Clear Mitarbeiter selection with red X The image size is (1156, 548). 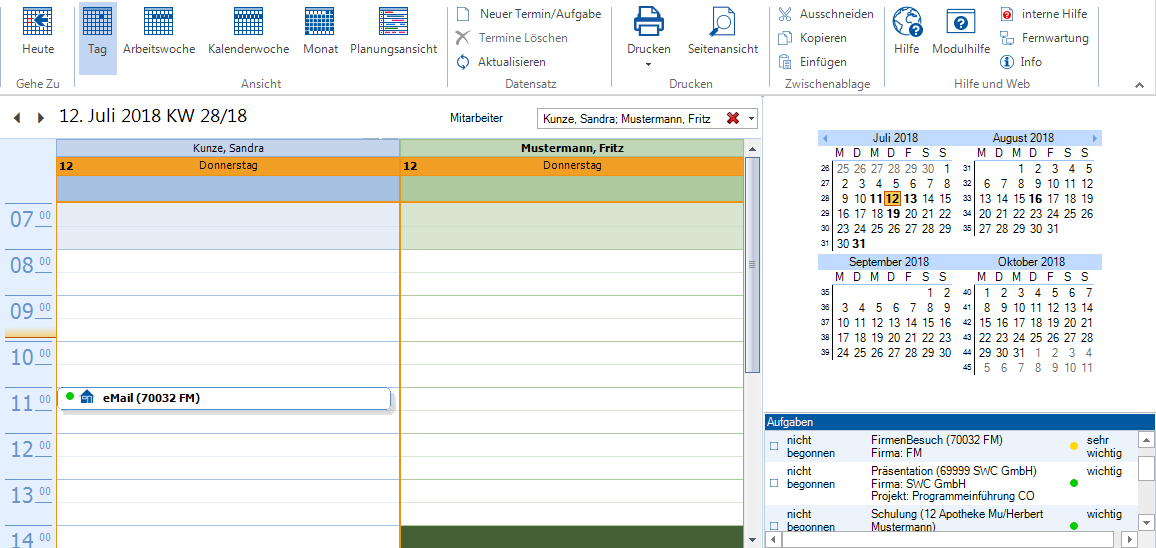733,119
